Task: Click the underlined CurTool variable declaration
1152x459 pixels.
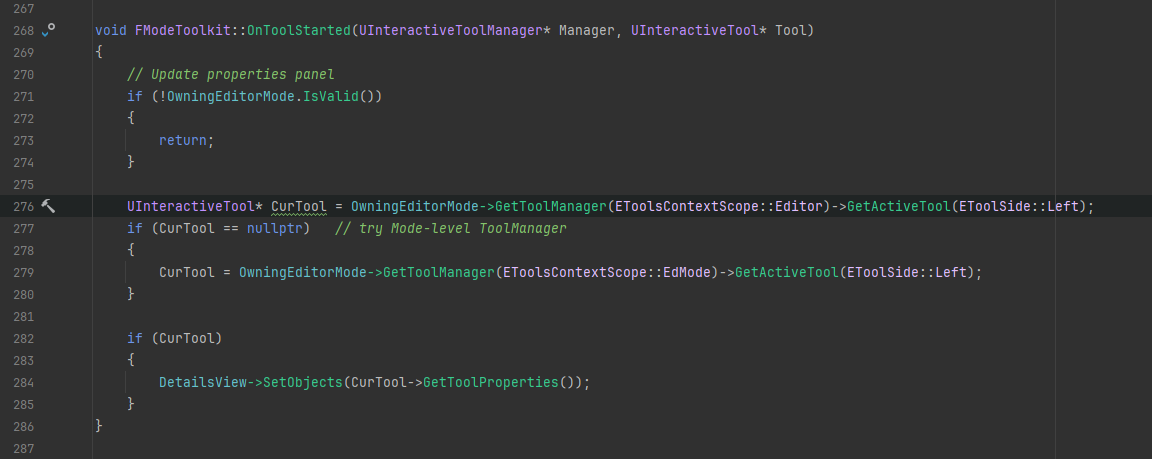Action: 298,207
